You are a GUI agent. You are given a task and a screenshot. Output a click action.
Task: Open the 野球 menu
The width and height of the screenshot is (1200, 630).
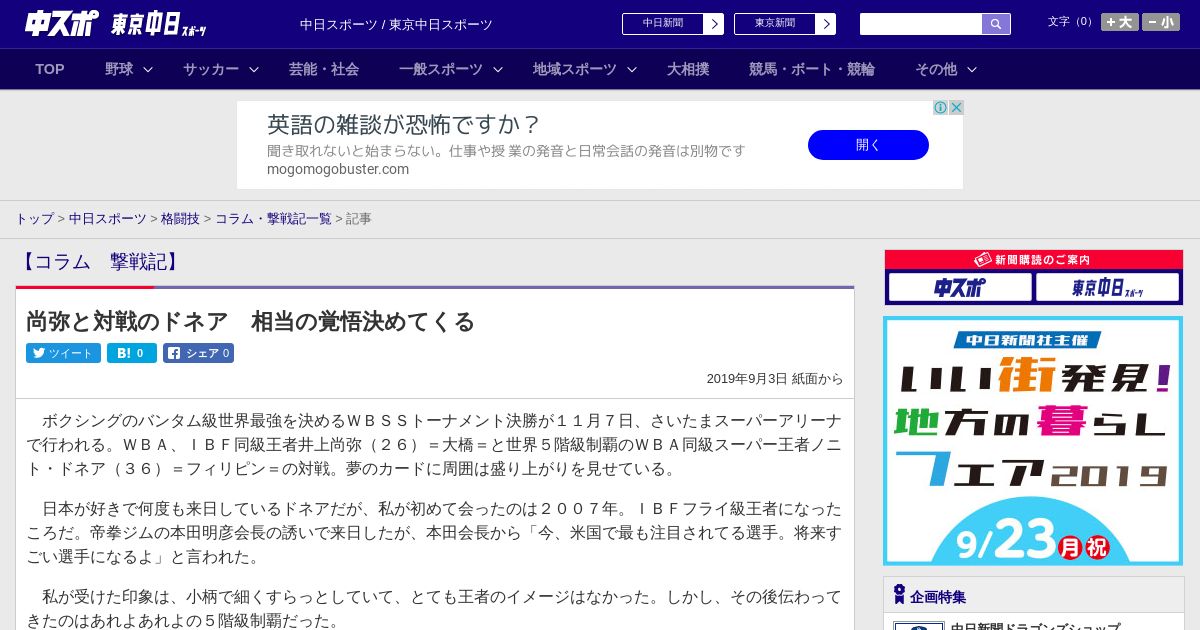pyautogui.click(x=119, y=69)
